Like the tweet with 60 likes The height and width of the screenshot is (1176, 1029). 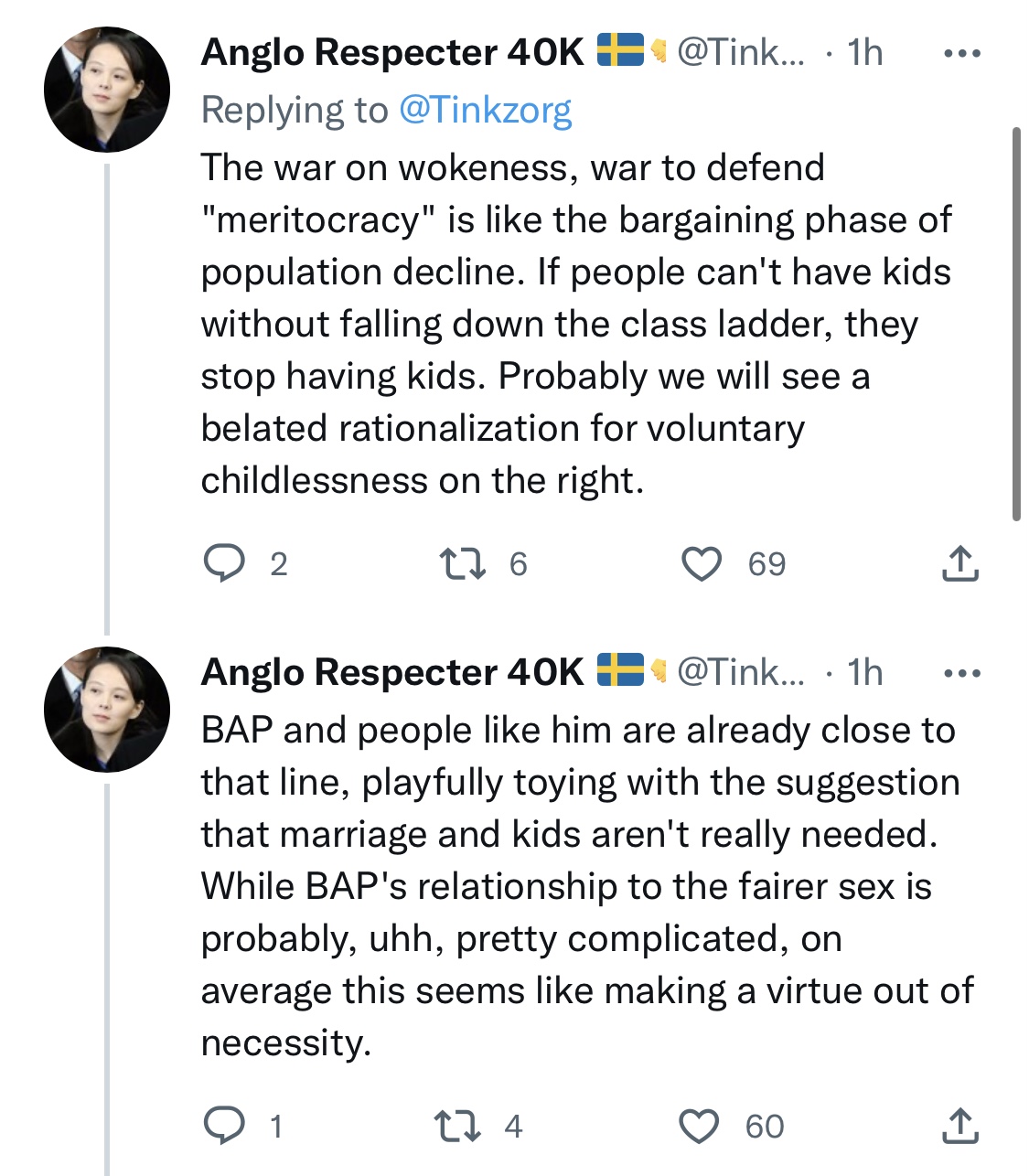point(700,1126)
